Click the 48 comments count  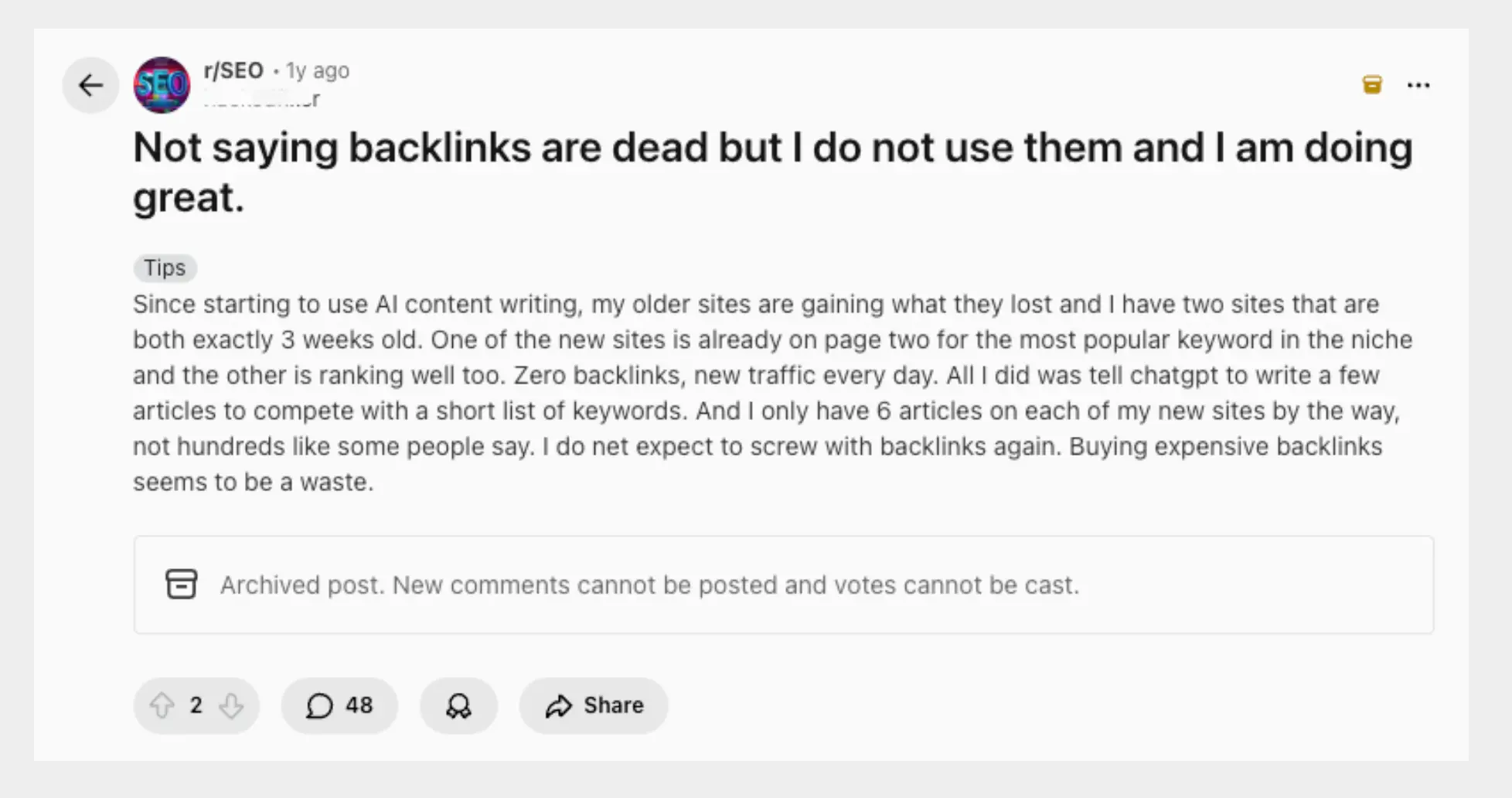pyautogui.click(x=359, y=705)
